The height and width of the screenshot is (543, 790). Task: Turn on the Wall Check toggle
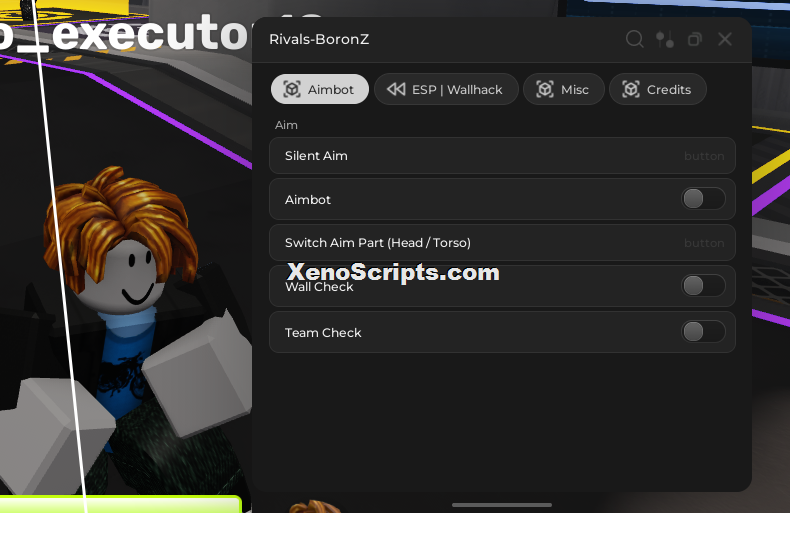pos(703,286)
